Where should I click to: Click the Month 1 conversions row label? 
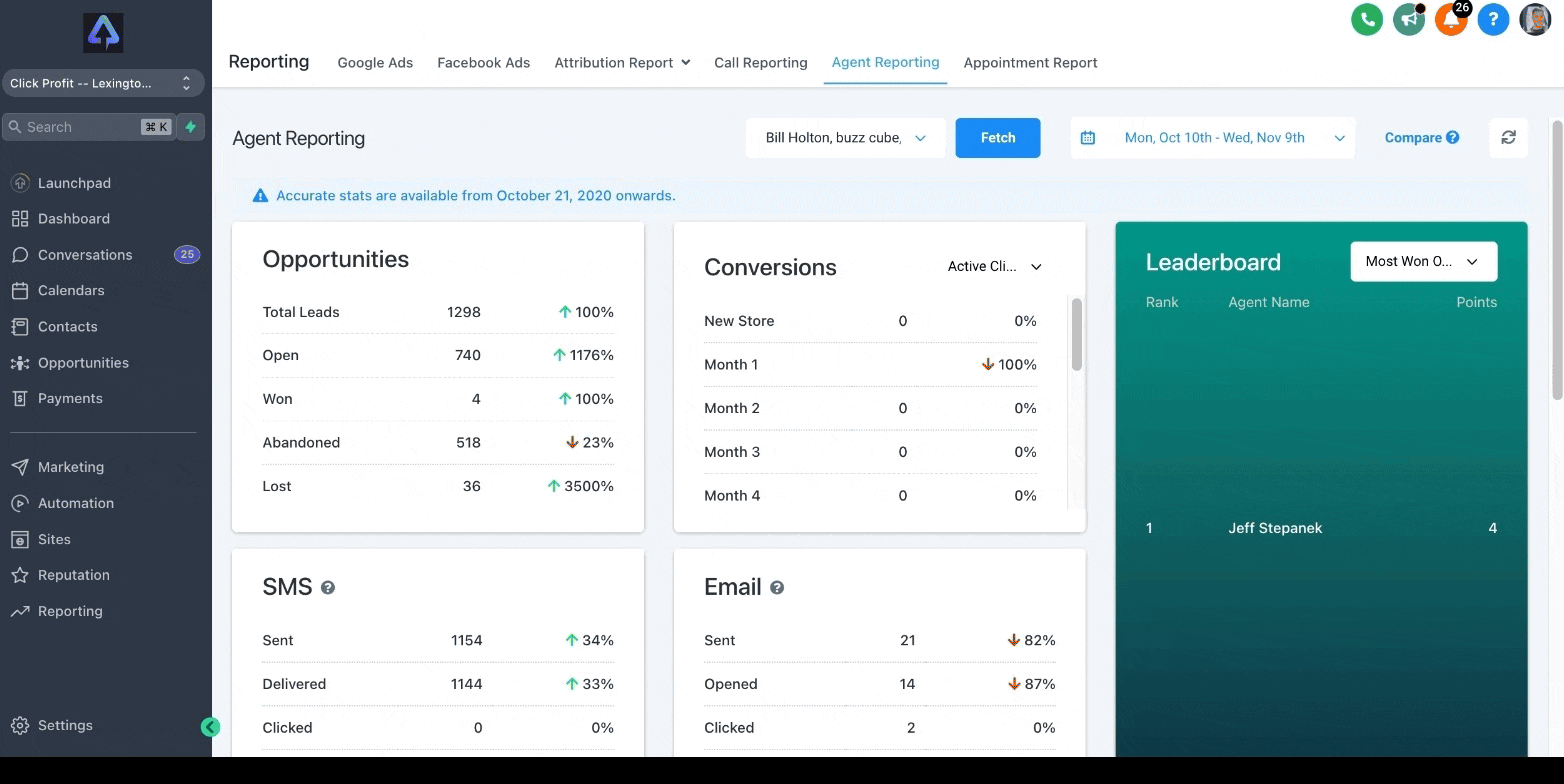[731, 364]
